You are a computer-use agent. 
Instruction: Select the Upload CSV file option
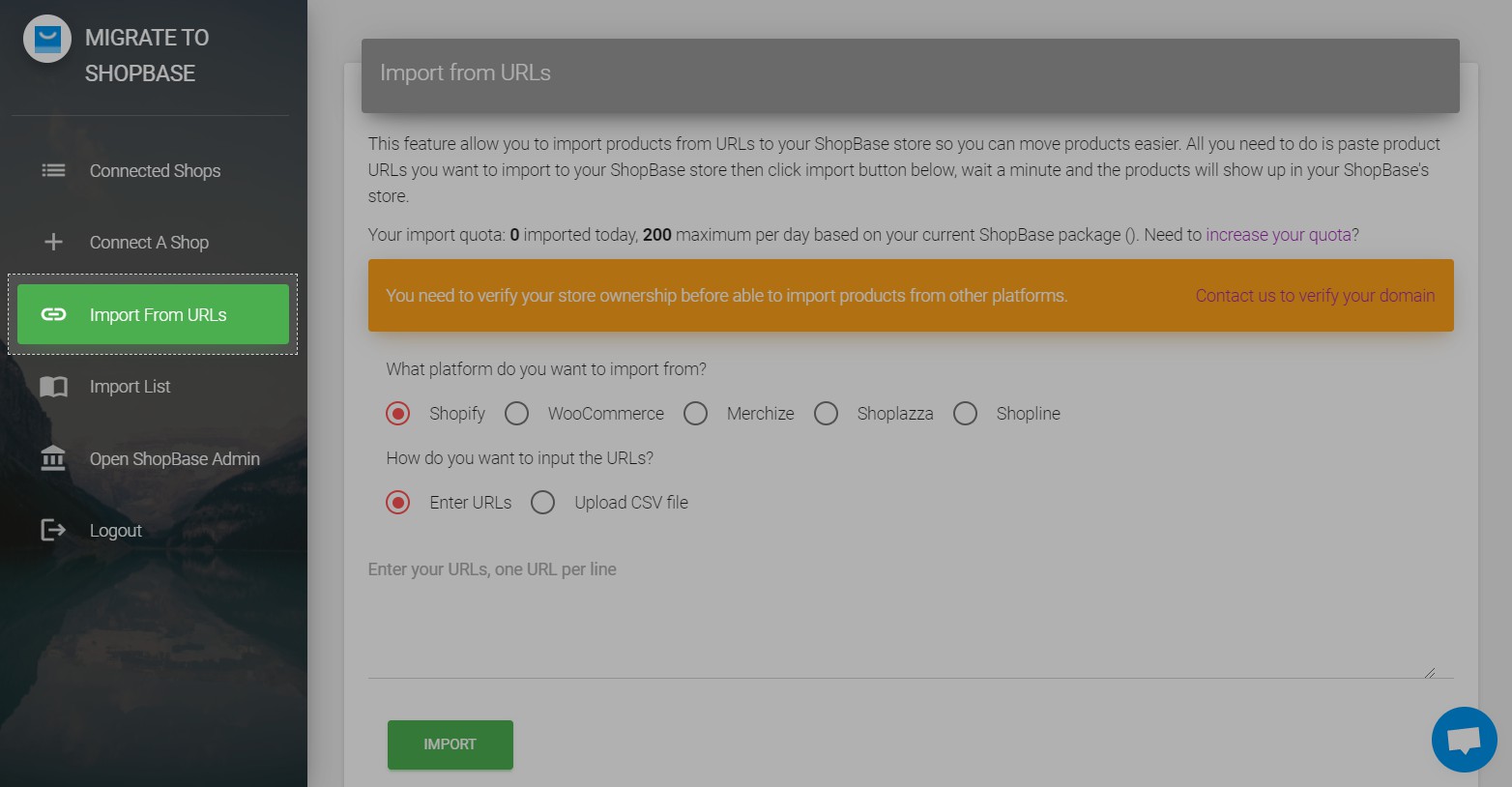click(542, 502)
